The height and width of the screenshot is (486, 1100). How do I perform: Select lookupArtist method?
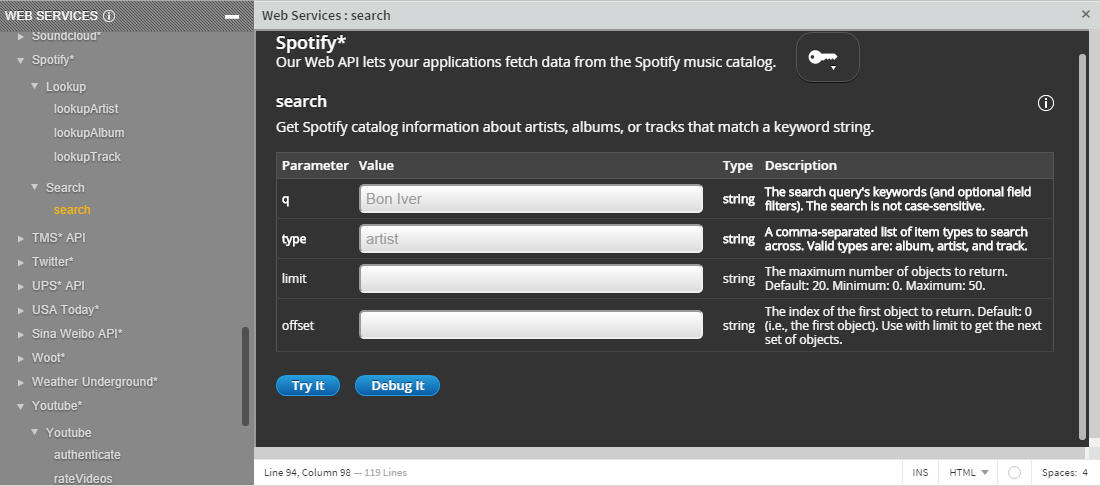click(x=86, y=109)
